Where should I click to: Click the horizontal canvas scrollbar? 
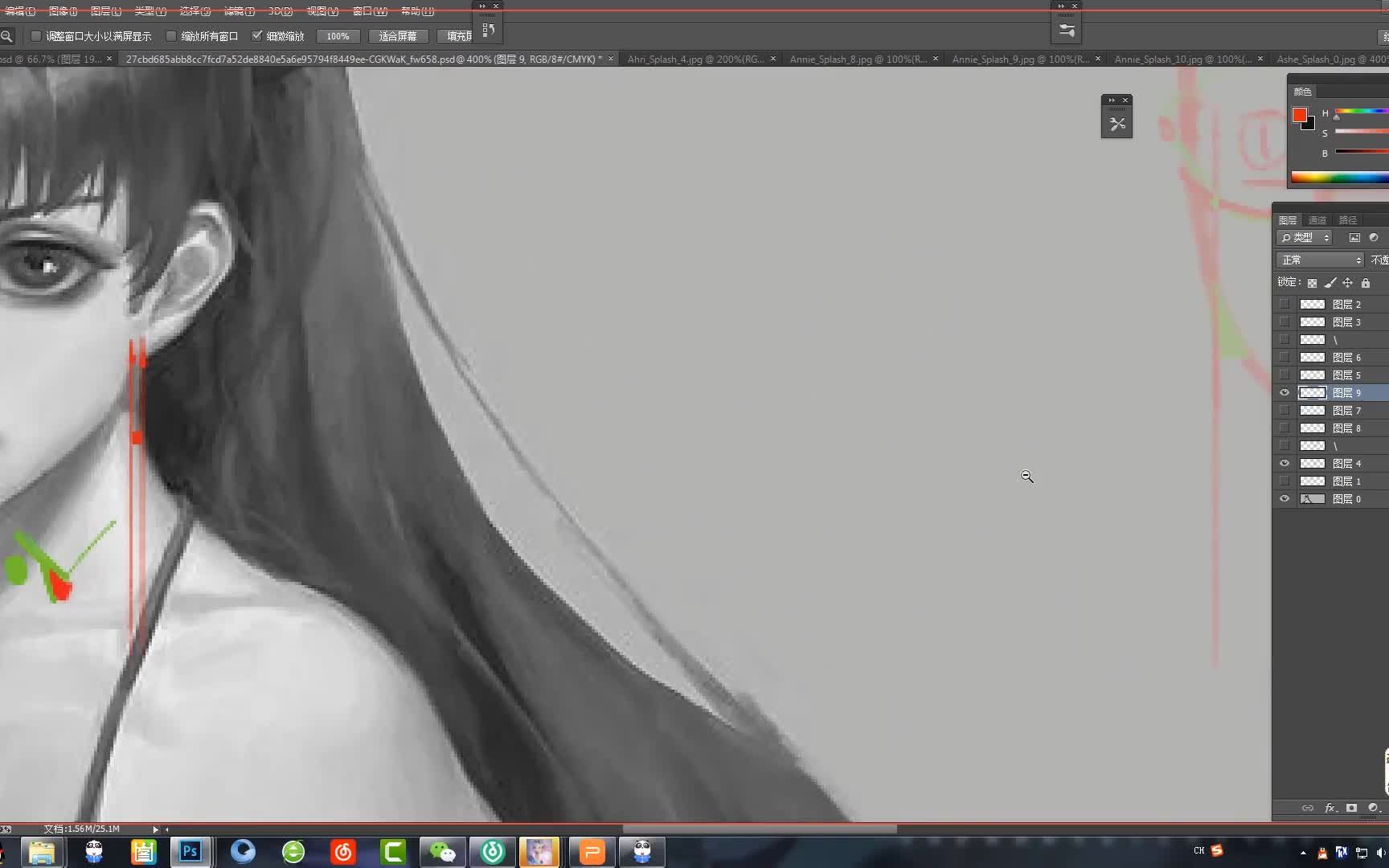coord(760,829)
